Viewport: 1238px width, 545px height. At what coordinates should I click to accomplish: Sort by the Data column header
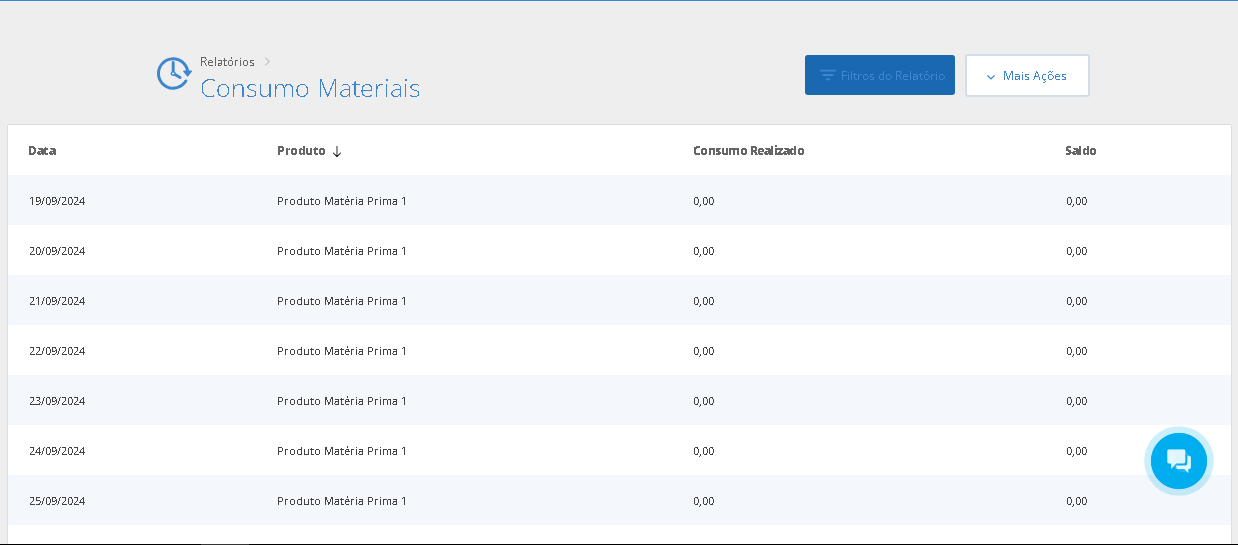[42, 151]
